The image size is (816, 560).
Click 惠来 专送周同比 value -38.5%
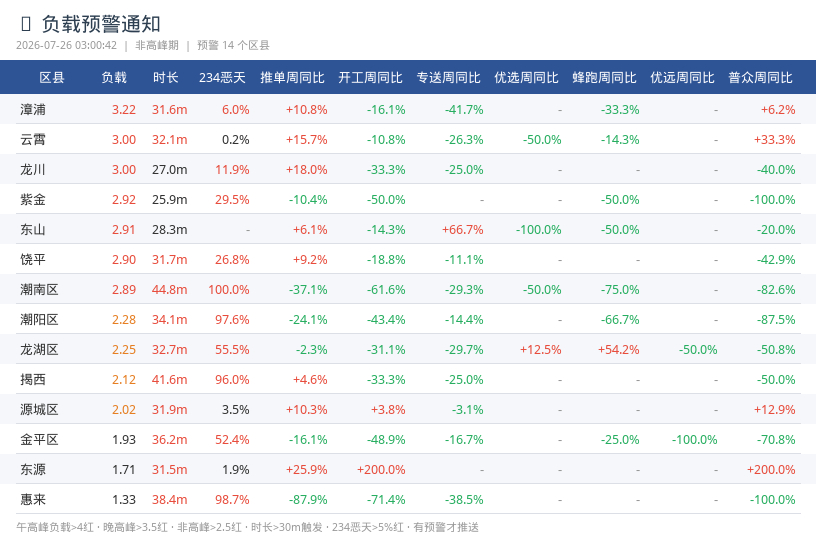coord(464,500)
